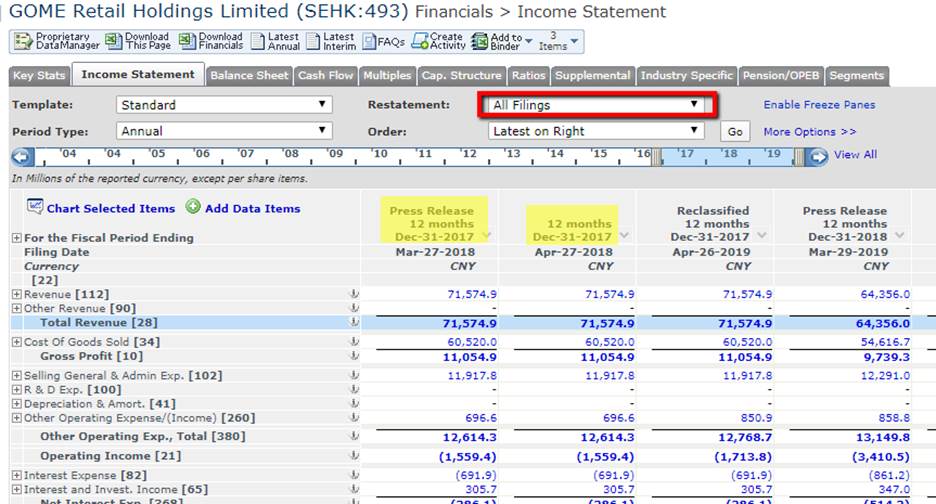Switch to the Segments tab
The height and width of the screenshot is (504, 936).
click(857, 76)
